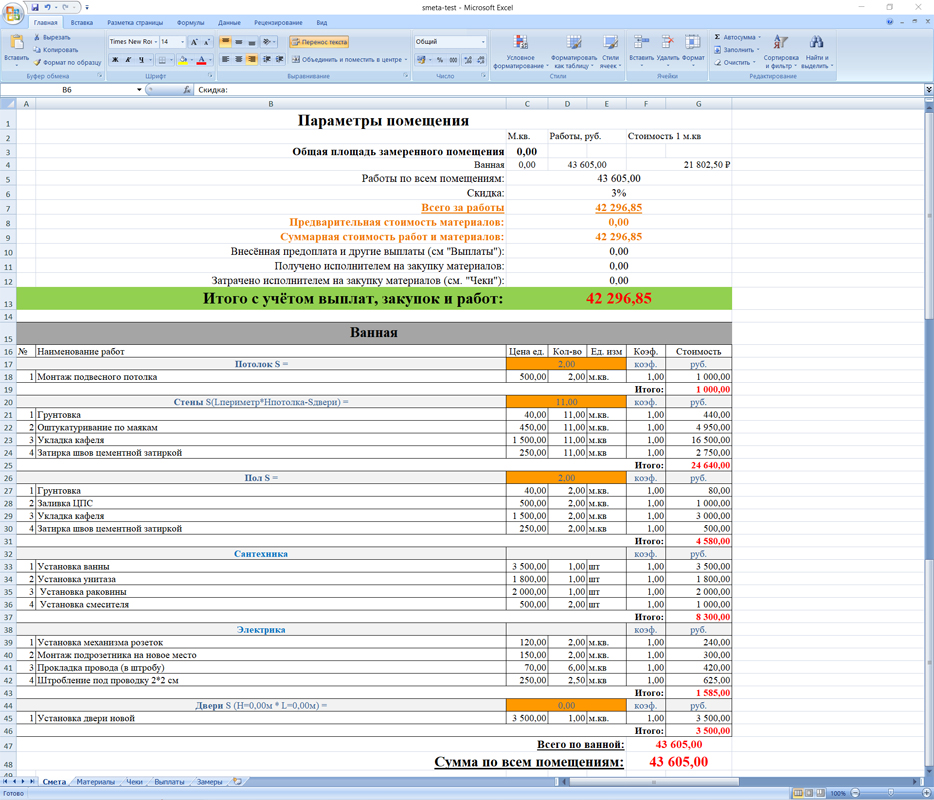Open Merge and Center (Объединить) dropdown arrow
Screen dimensions: 934x800
pyautogui.click(x=406, y=60)
